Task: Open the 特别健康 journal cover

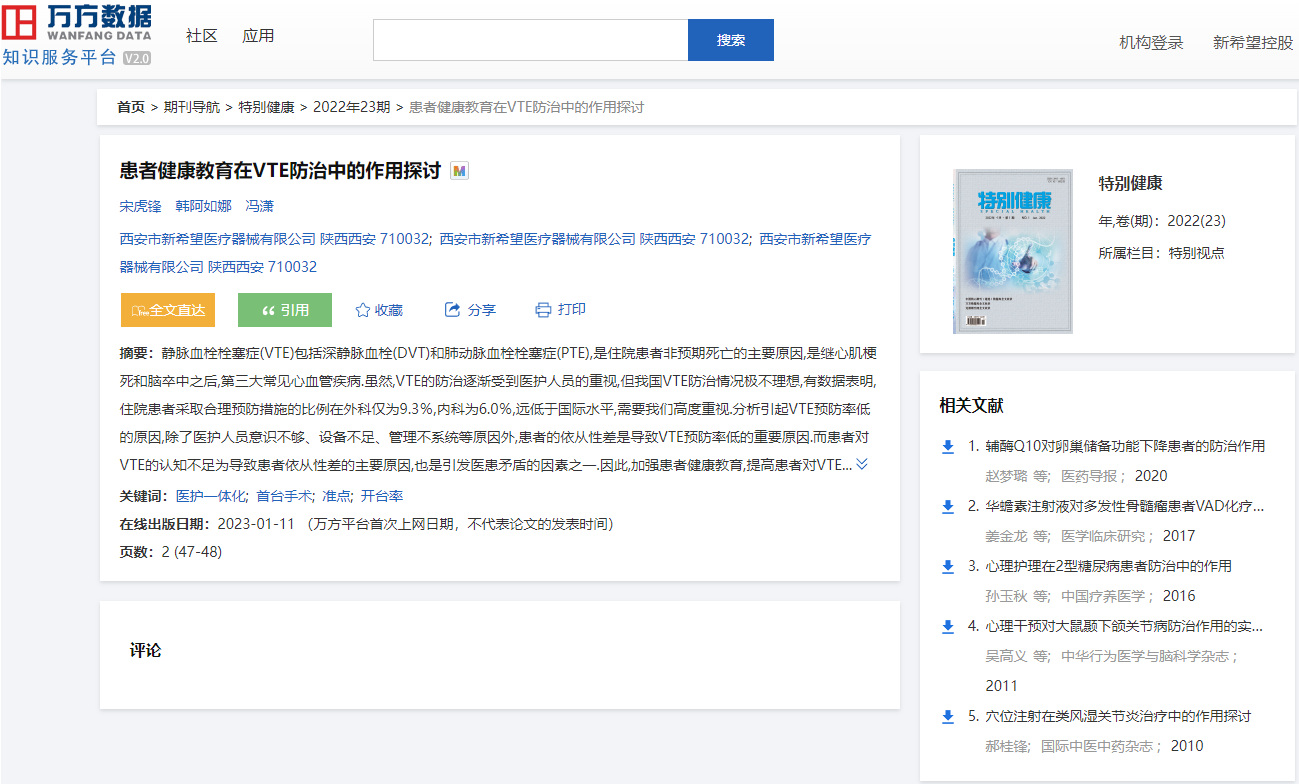Action: [x=1013, y=250]
